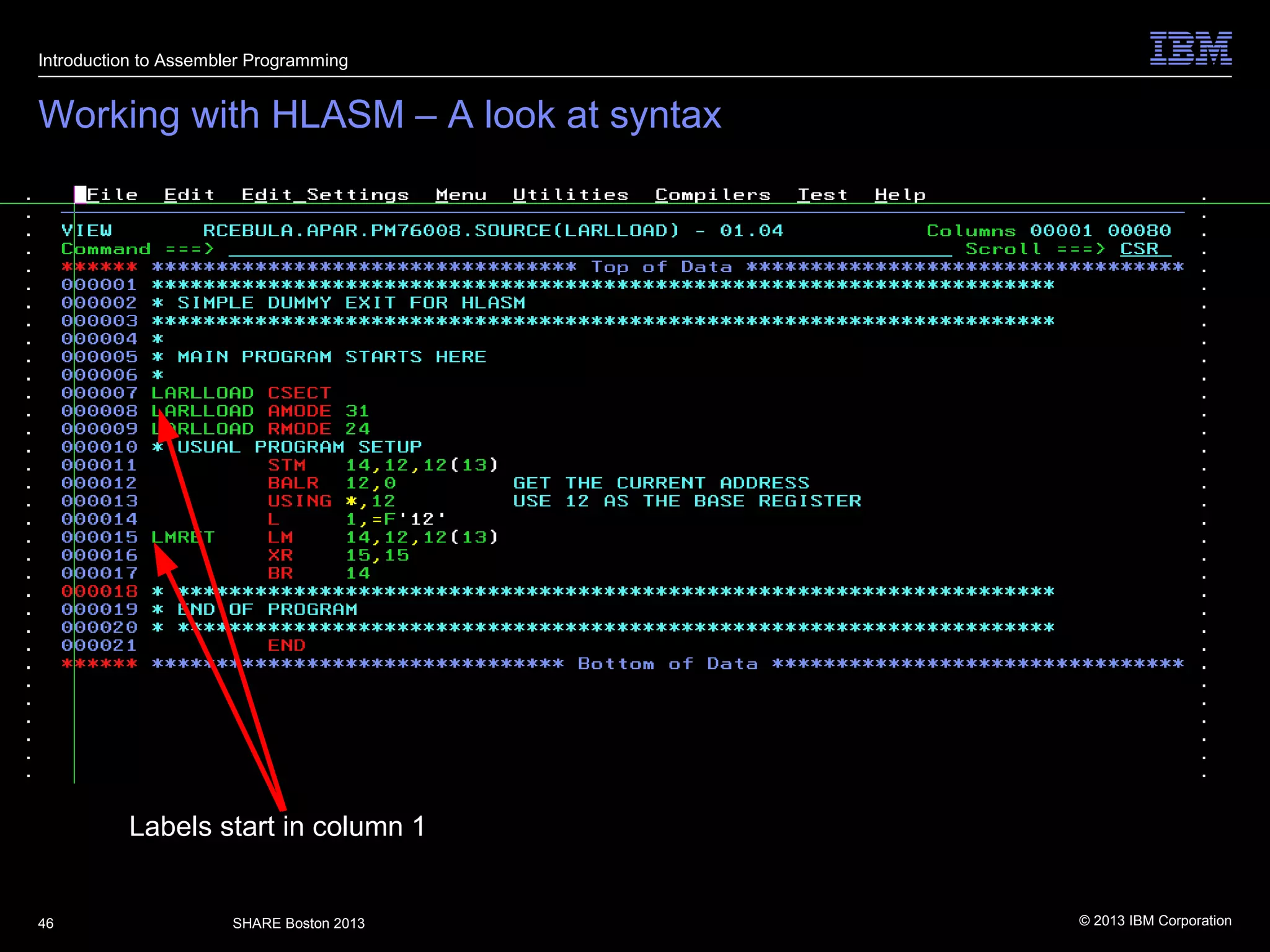Click the operand 15,15
This screenshot has height=952, width=1270.
point(377,555)
